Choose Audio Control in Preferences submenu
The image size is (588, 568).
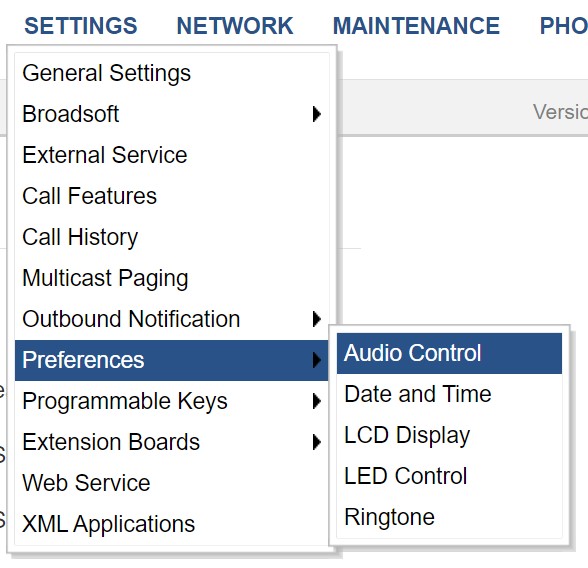point(449,353)
